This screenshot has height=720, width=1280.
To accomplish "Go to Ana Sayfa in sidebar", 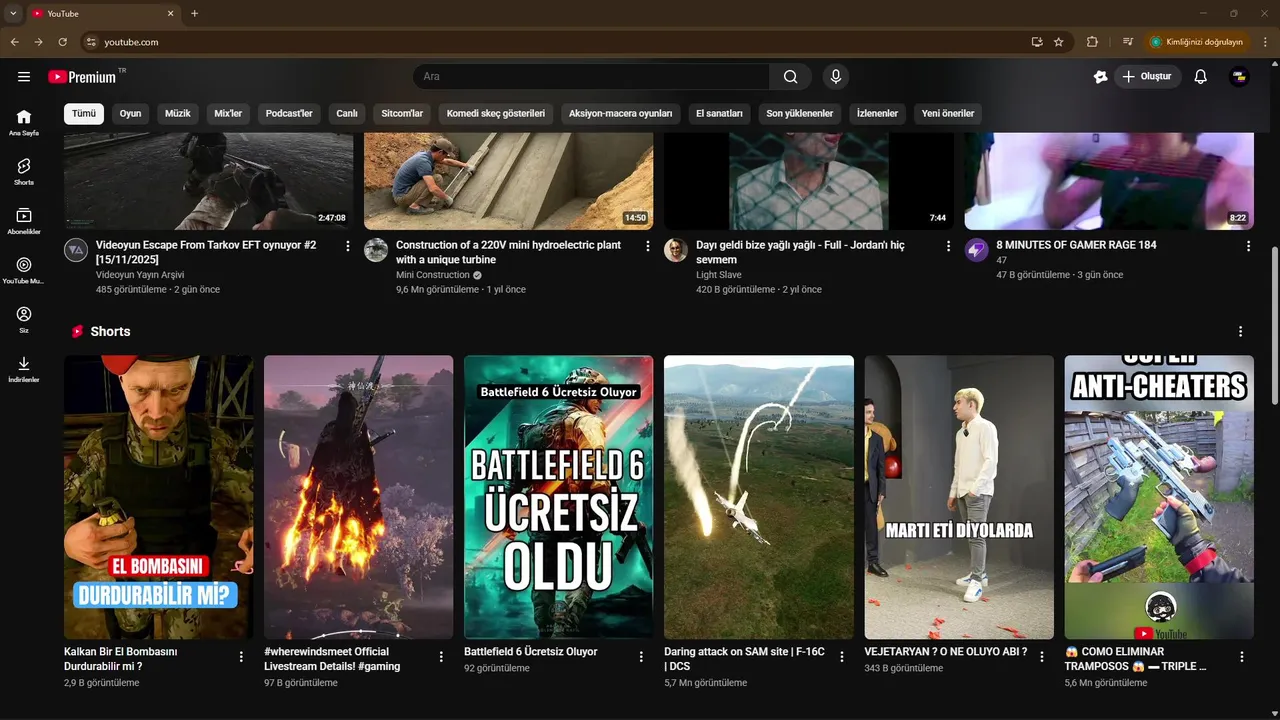I will (24, 123).
